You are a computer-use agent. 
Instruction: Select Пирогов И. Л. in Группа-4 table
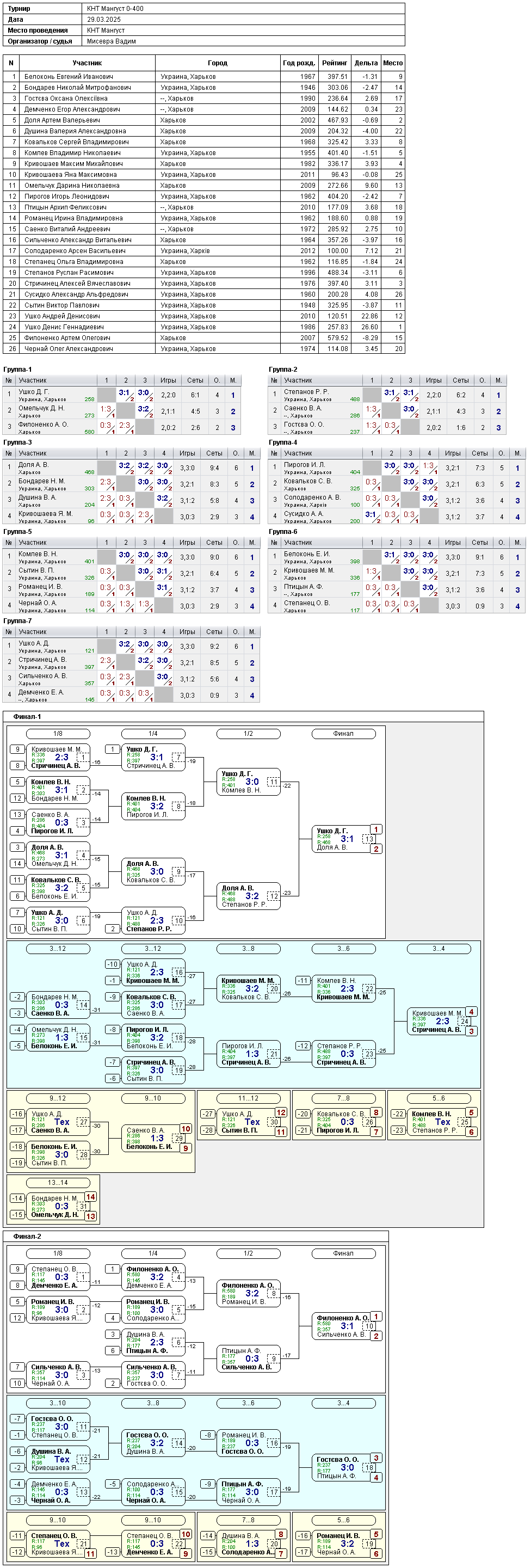tap(304, 465)
